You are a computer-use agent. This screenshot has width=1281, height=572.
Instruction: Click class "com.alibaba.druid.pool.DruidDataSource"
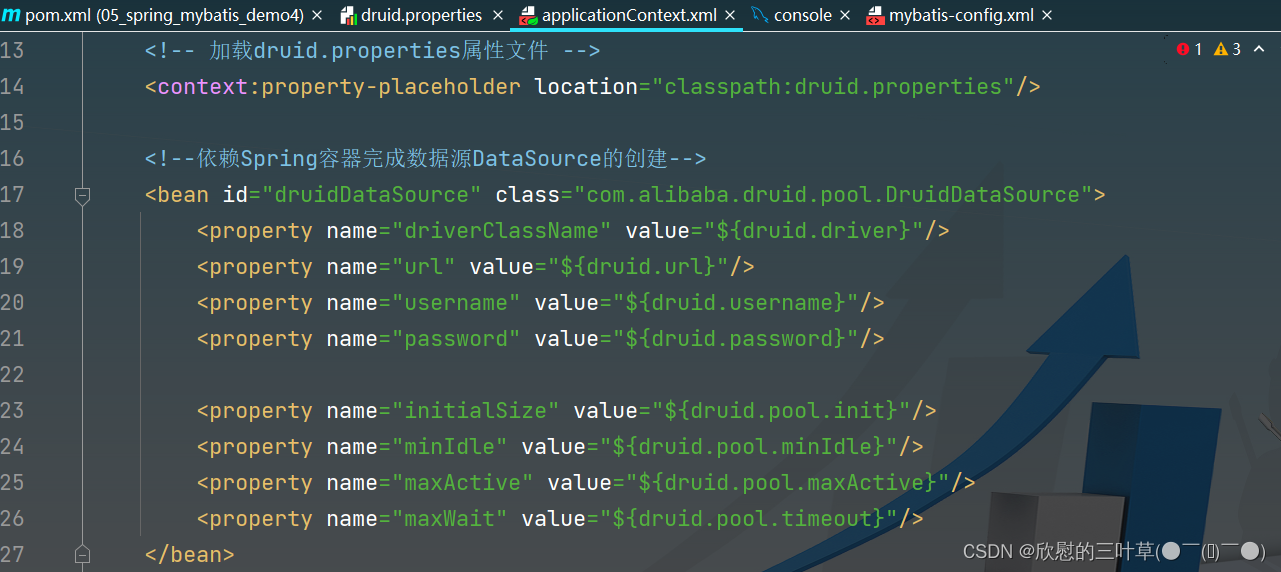coord(834,195)
